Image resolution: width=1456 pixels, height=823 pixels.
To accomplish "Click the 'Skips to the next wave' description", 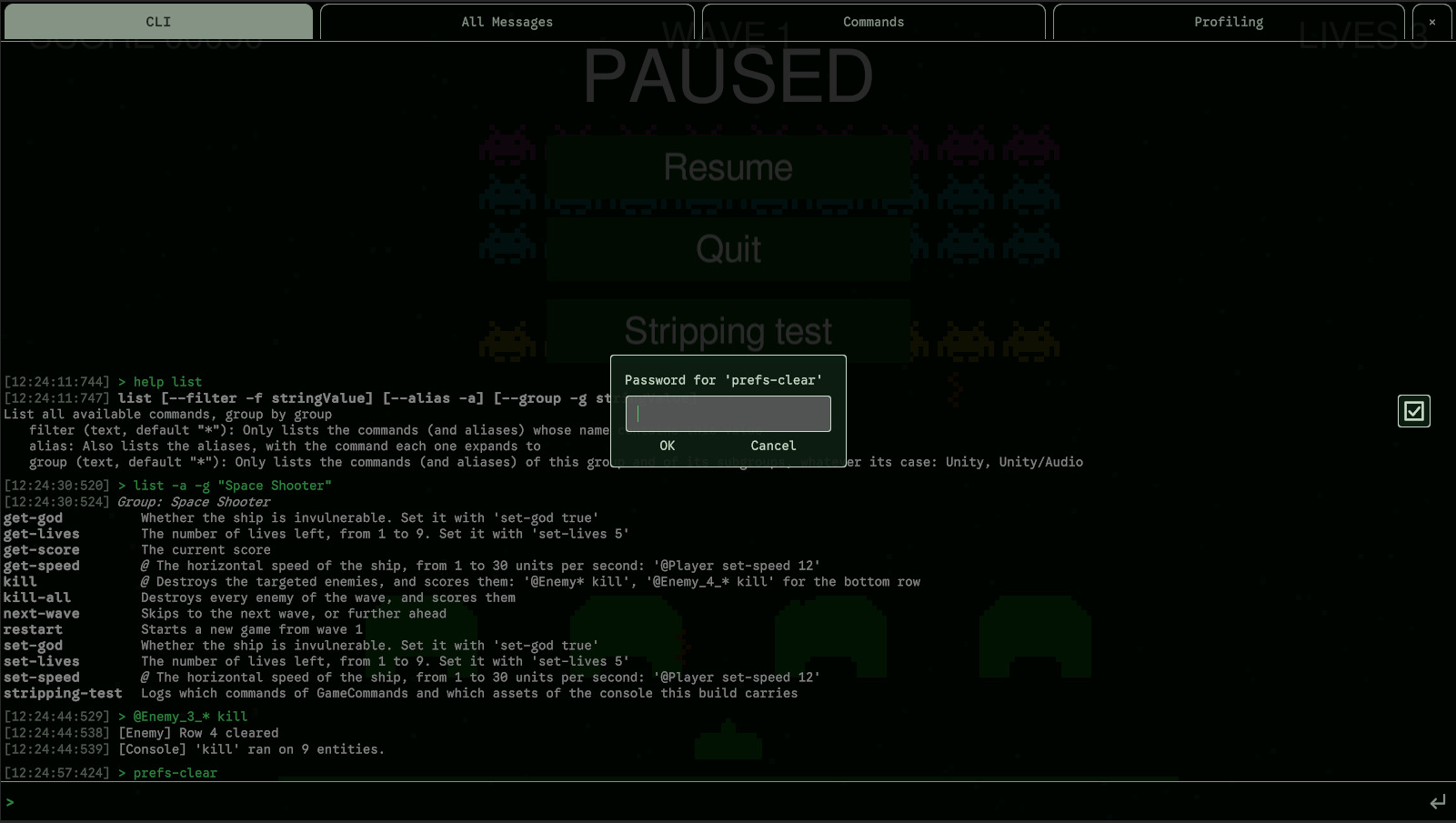I will pyautogui.click(x=294, y=614).
